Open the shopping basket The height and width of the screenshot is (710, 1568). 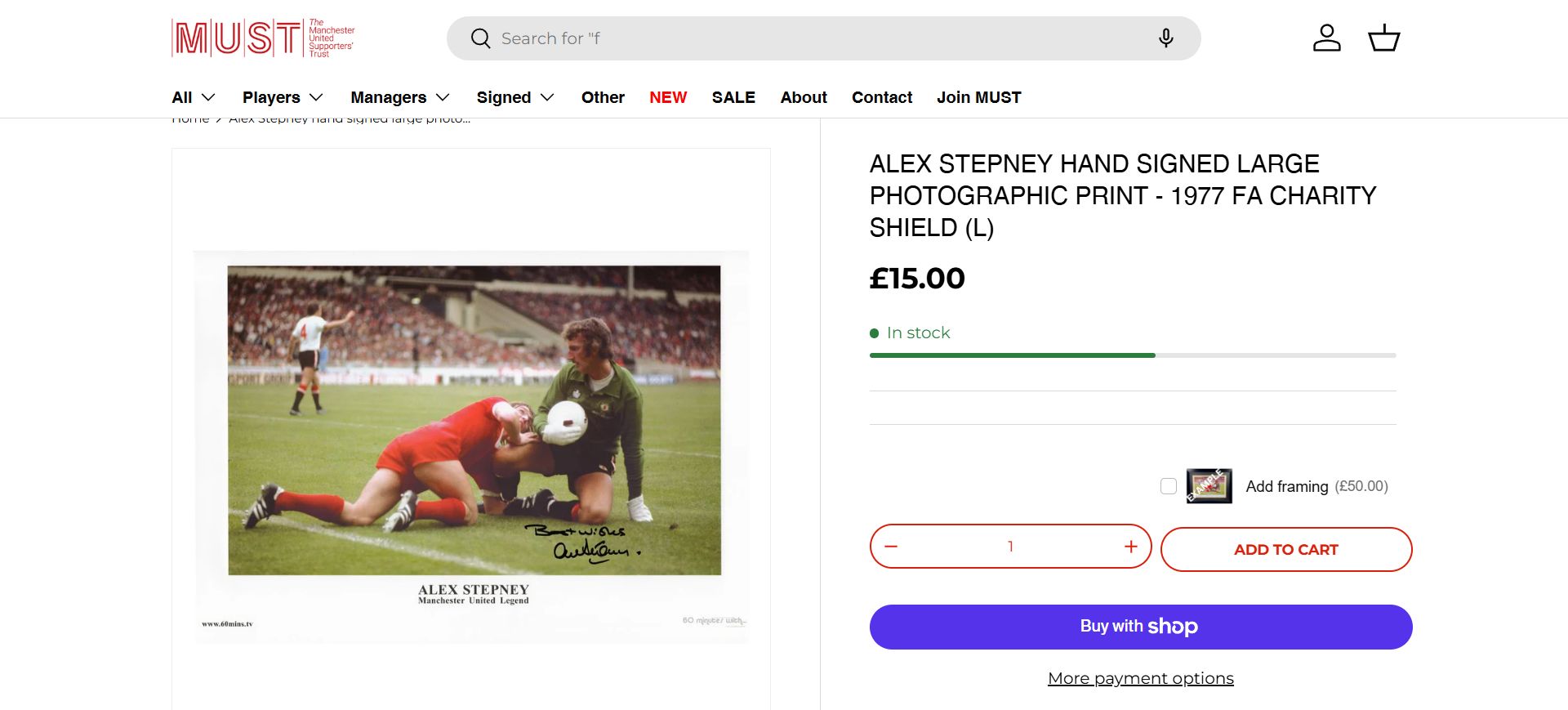(x=1383, y=38)
